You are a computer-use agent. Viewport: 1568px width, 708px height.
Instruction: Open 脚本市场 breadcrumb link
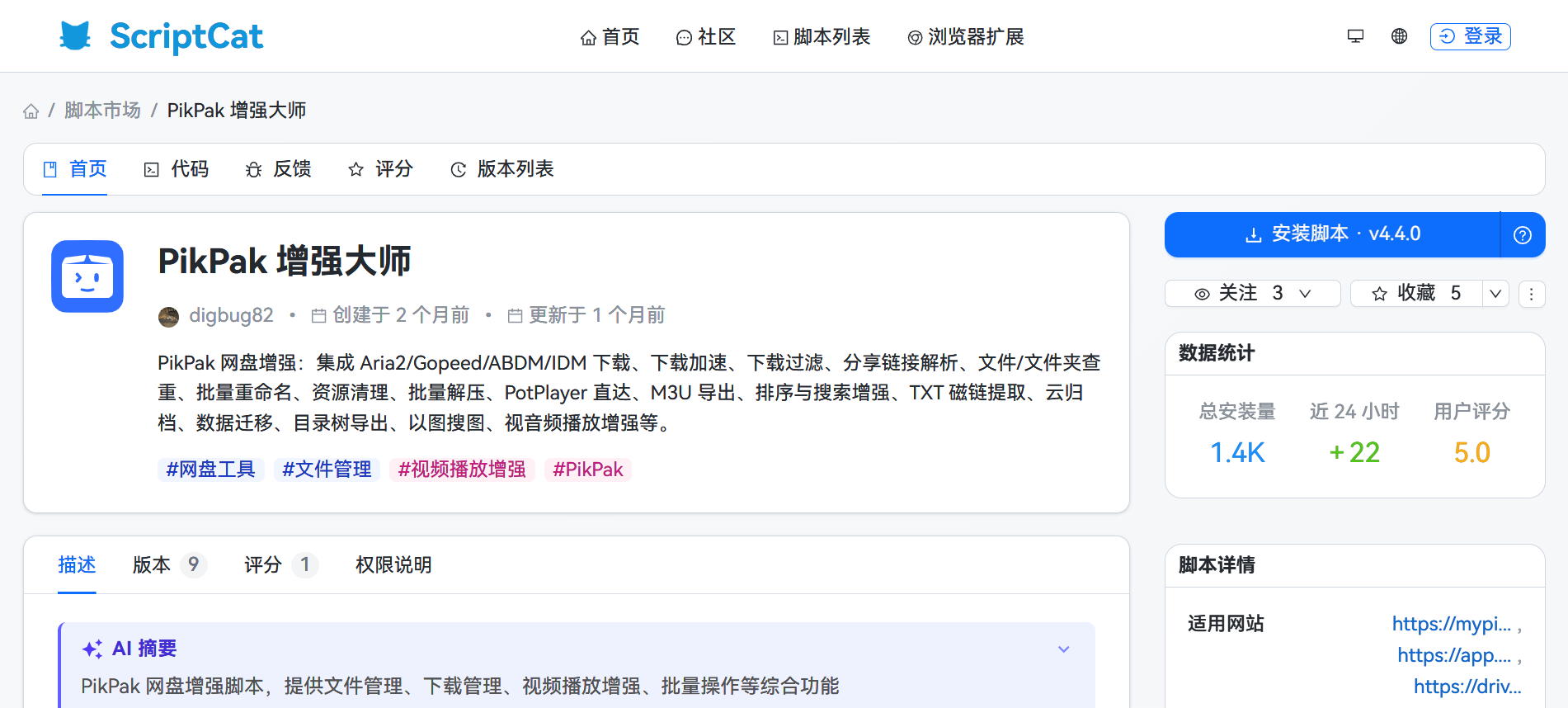coord(102,111)
